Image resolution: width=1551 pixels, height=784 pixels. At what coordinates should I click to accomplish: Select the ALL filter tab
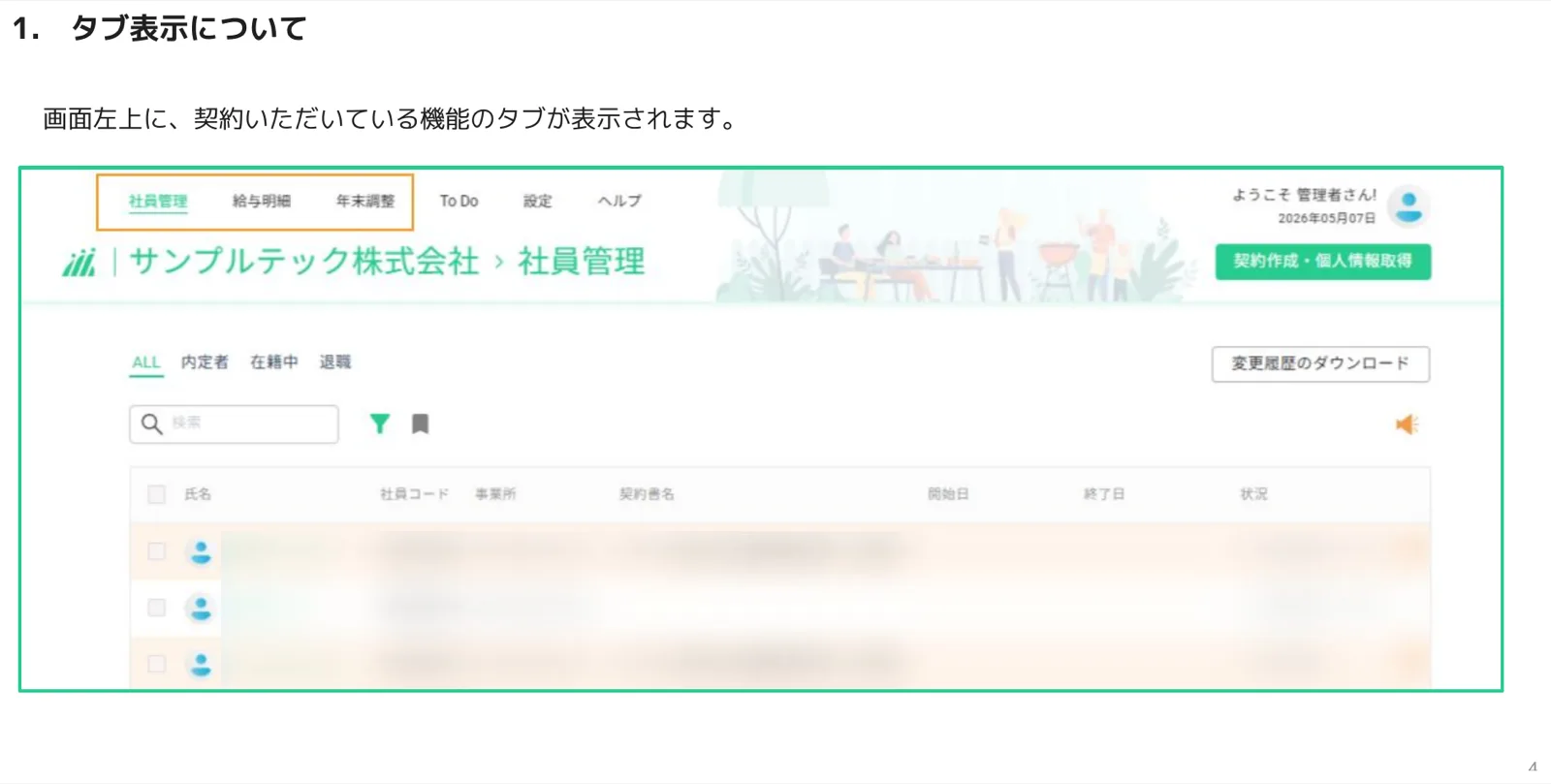(x=146, y=362)
